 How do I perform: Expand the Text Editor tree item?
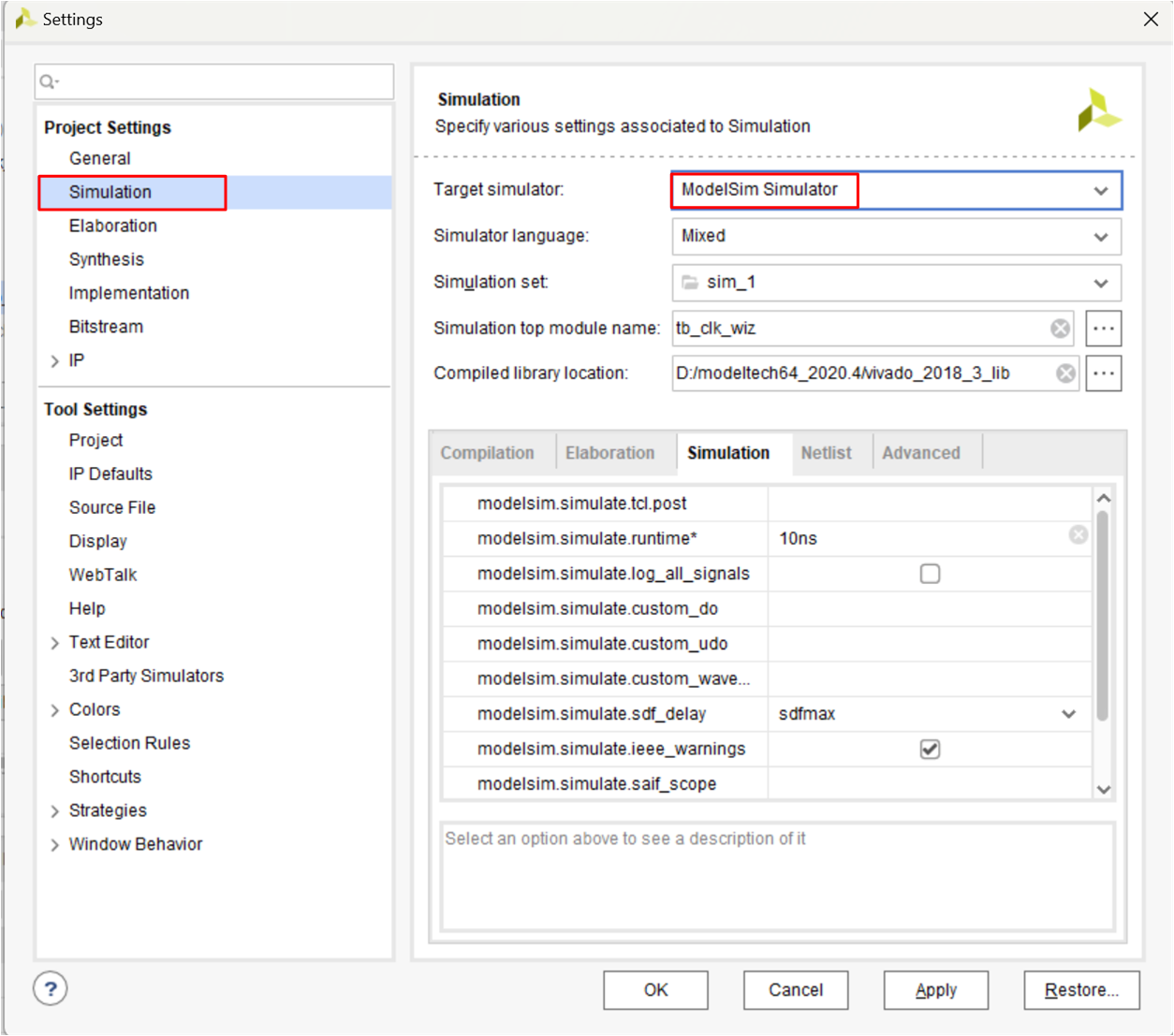coord(54,642)
